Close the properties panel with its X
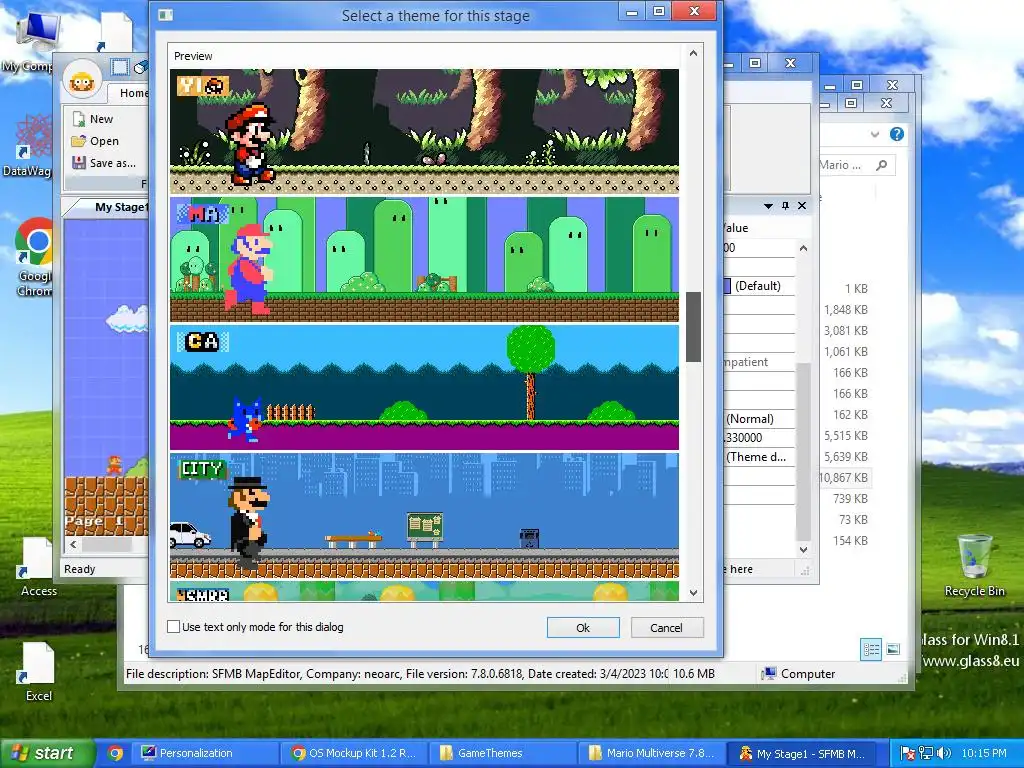The width and height of the screenshot is (1024, 768). (x=802, y=206)
